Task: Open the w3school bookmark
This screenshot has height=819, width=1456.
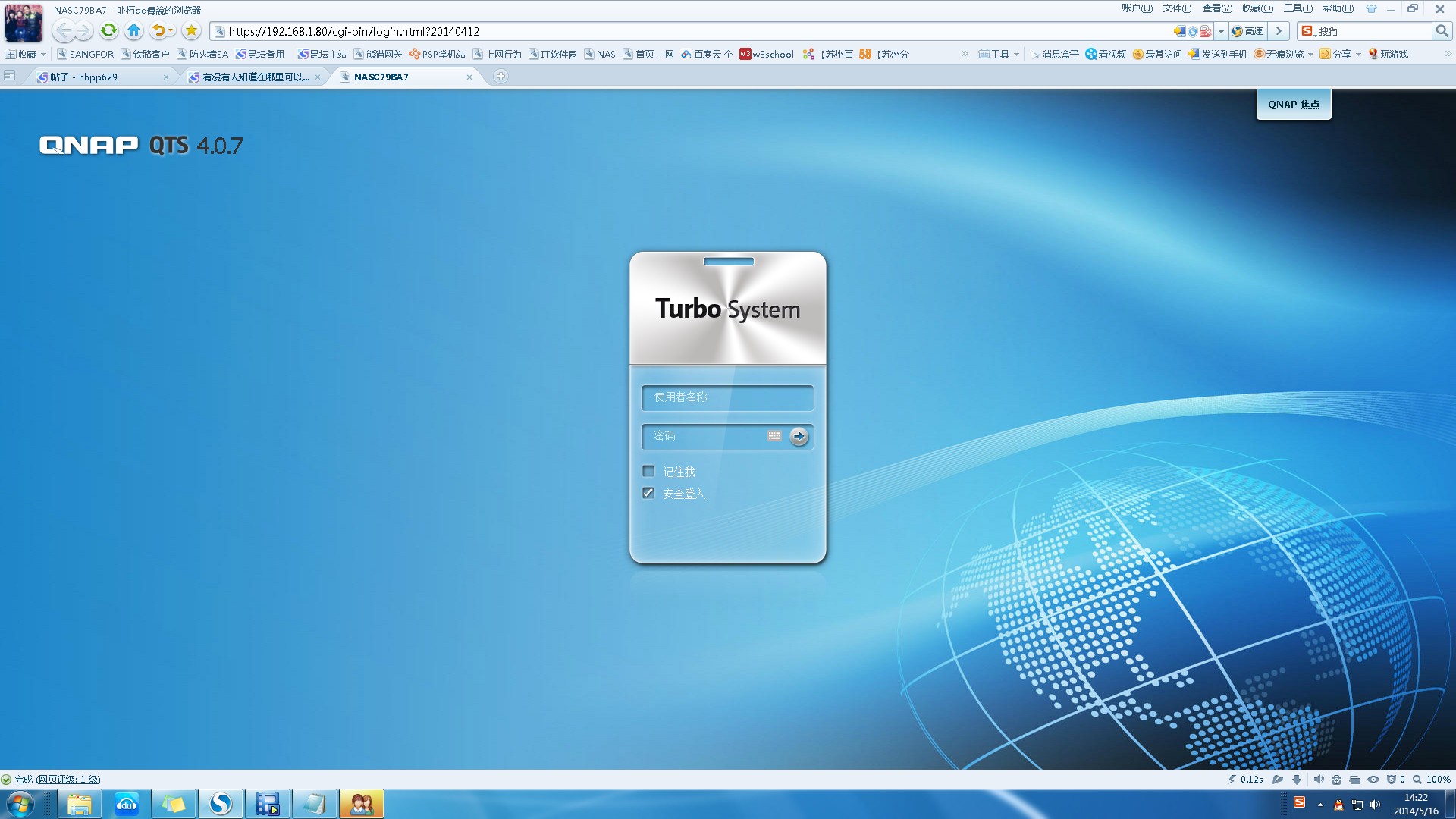Action: 767,55
